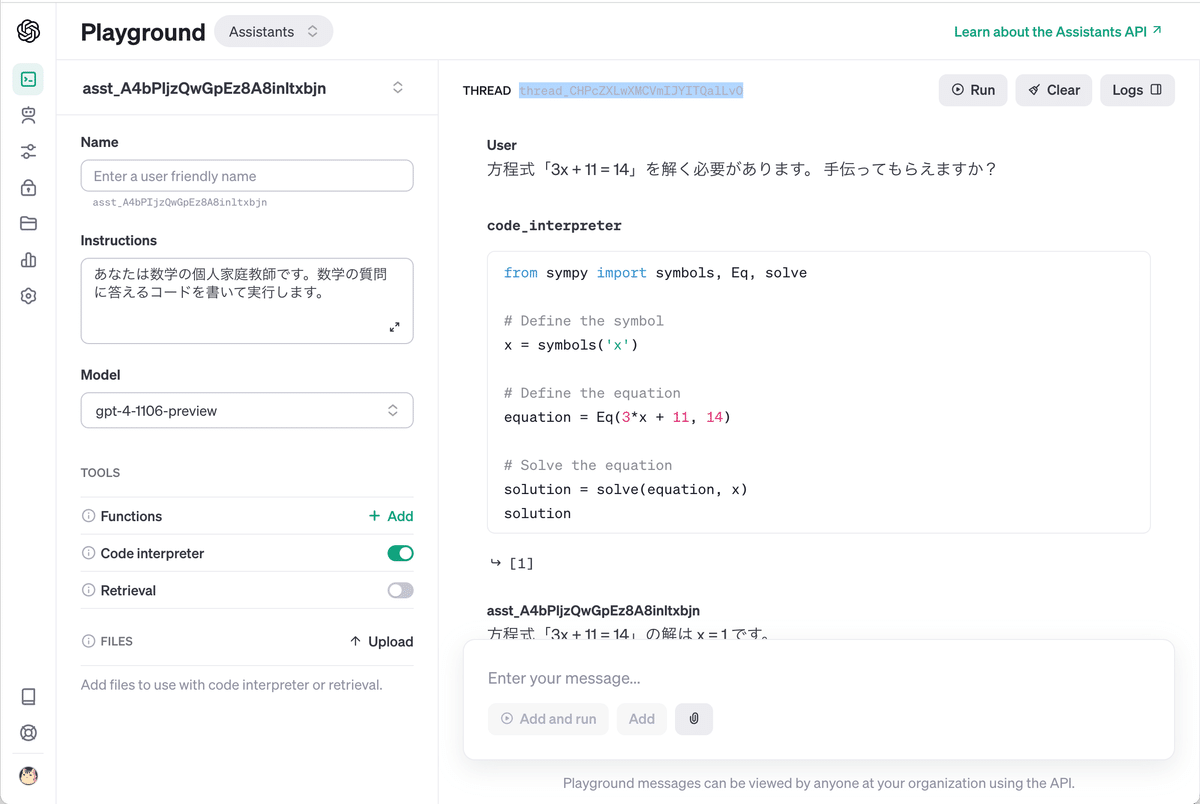1200x804 pixels.
Task: Open Settings via the gear sidebar icon
Action: click(28, 295)
